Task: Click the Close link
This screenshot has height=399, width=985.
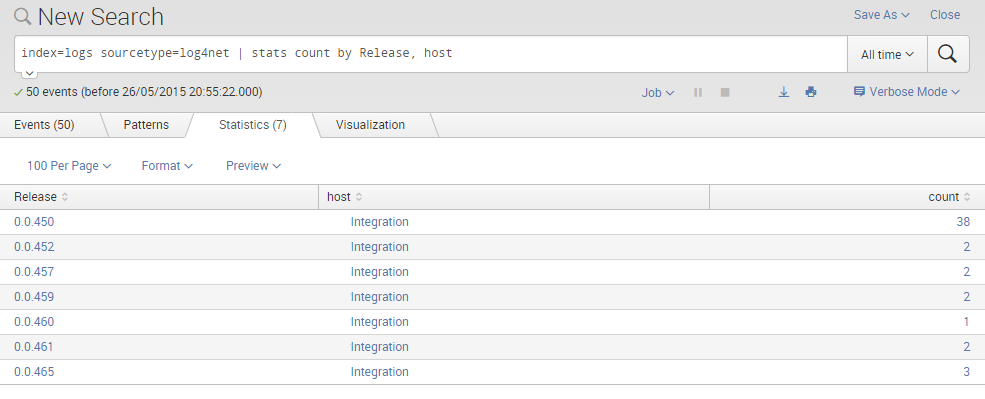Action: click(x=945, y=15)
